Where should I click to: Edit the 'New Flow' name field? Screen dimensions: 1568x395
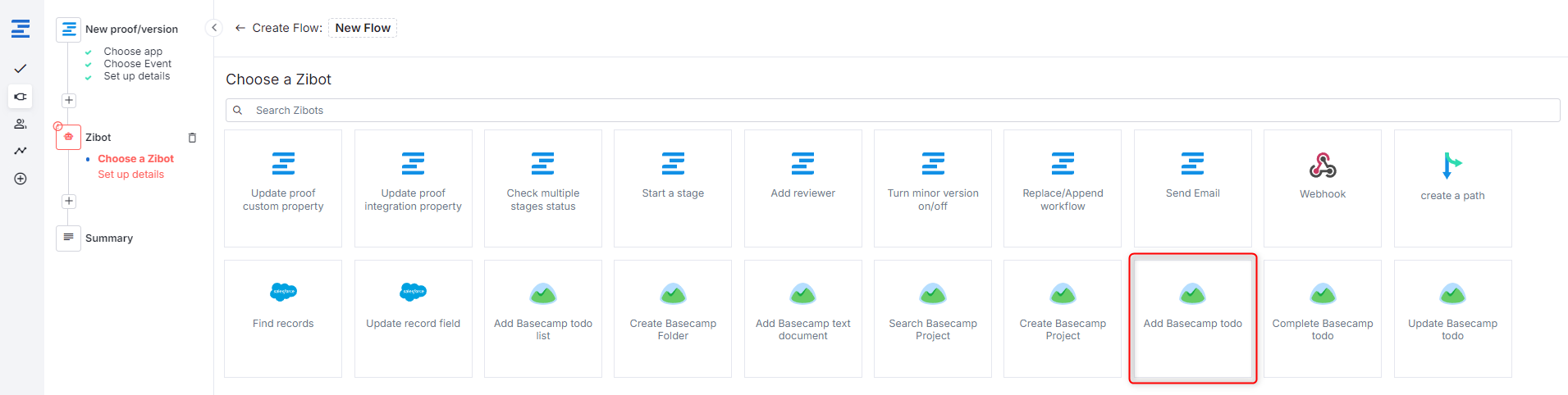[363, 28]
